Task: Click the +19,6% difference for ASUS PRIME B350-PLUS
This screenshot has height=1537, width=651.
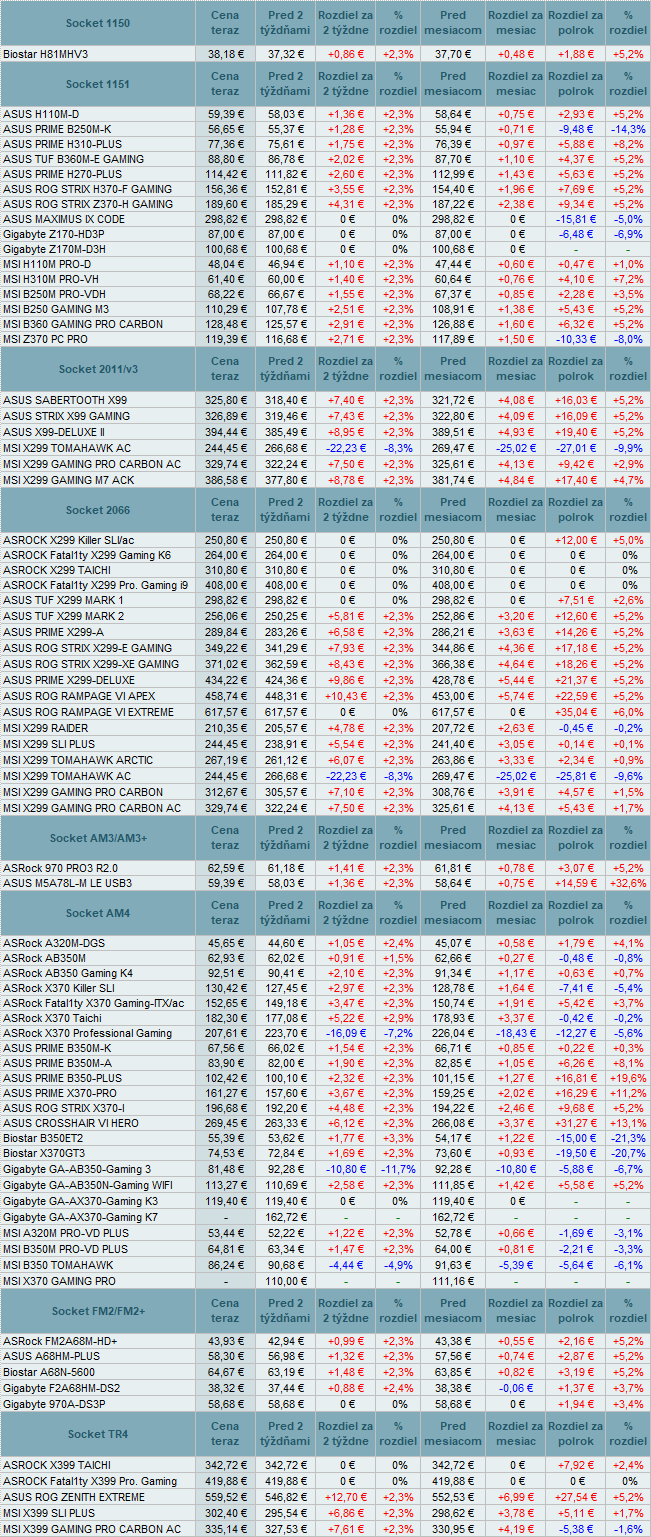Action: (626, 1079)
